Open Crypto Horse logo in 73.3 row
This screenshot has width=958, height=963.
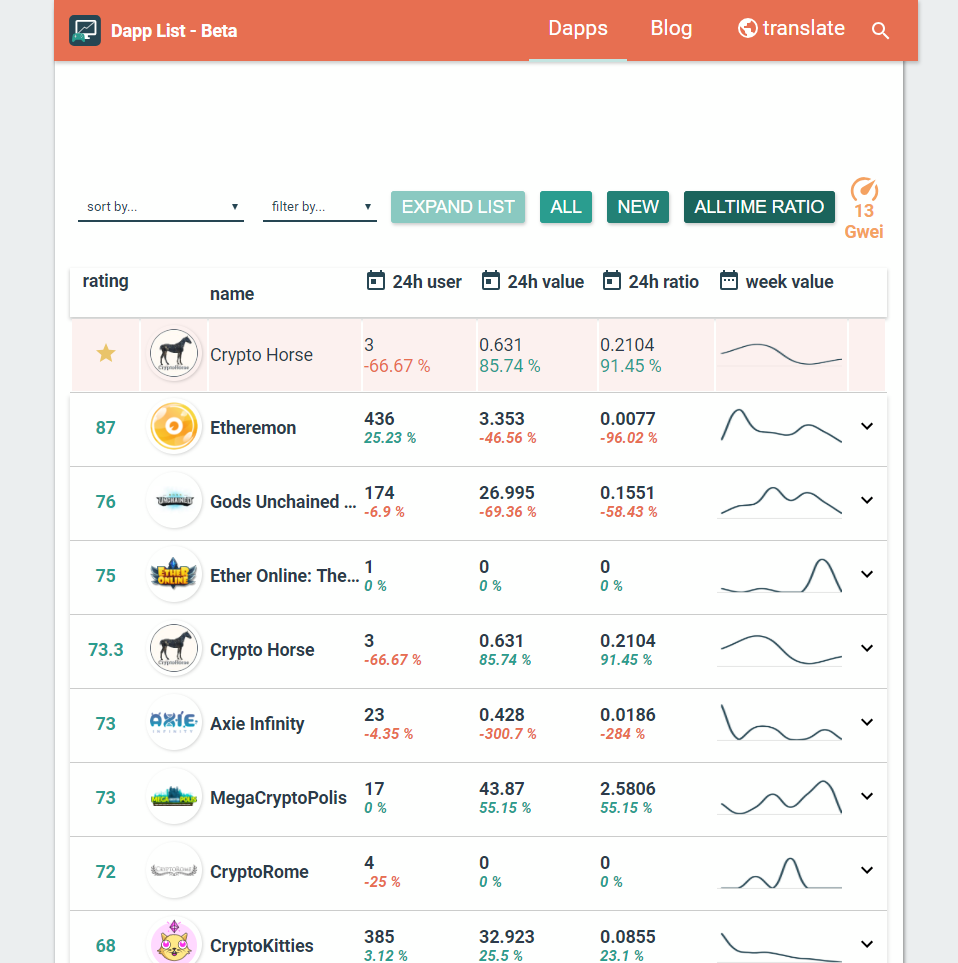point(174,649)
